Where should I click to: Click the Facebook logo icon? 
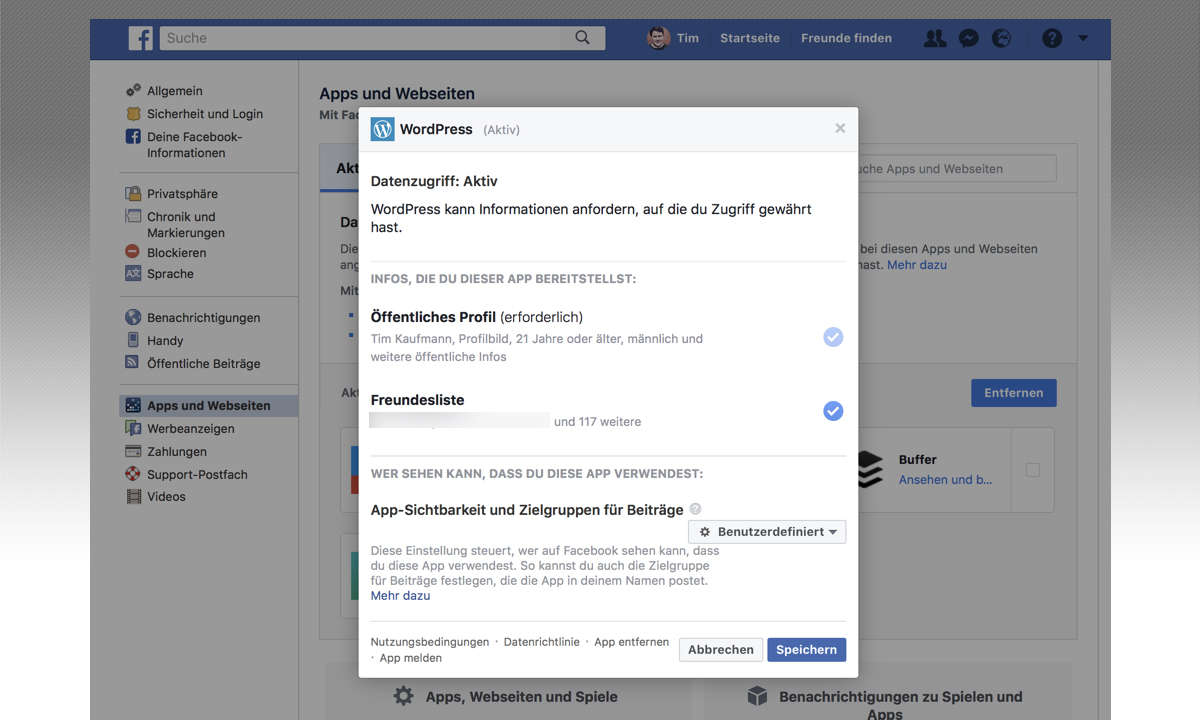point(141,38)
